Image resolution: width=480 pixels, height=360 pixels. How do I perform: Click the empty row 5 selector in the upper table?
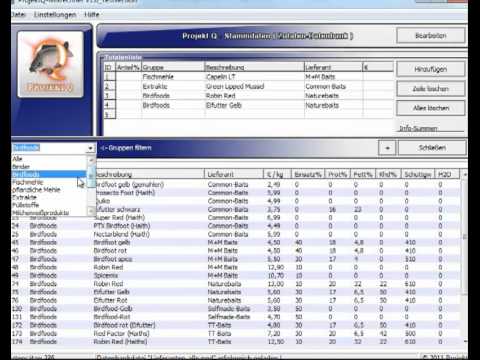pos(110,115)
